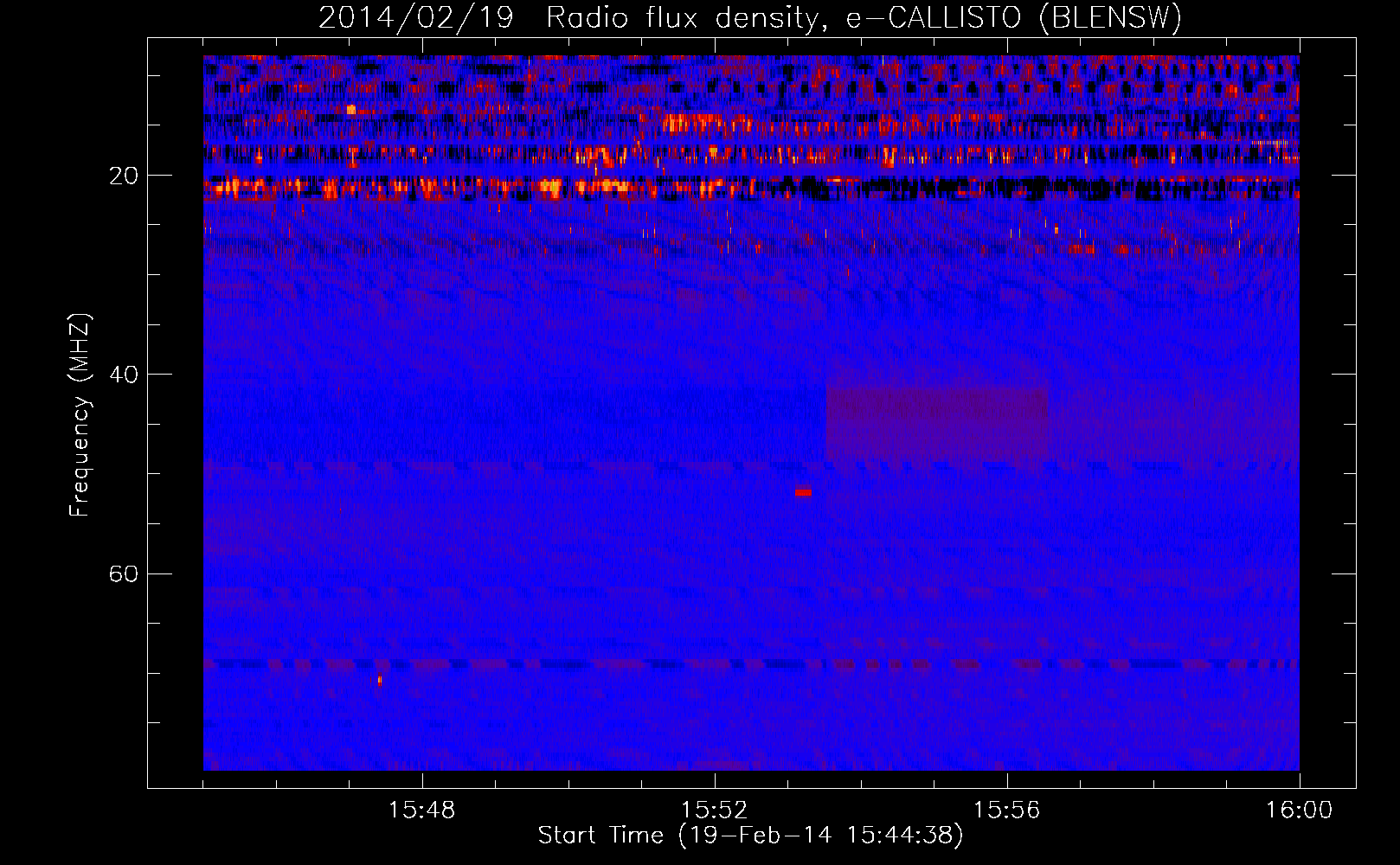Click the 15:48 time tick label
The image size is (1400, 865).
pyautogui.click(x=421, y=811)
